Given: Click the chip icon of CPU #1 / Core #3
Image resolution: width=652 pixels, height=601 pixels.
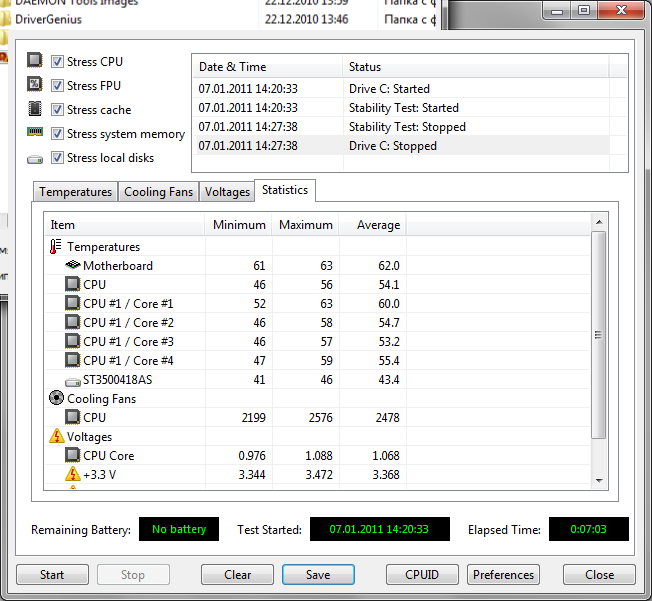Looking at the screenshot, I should click(x=72, y=341).
